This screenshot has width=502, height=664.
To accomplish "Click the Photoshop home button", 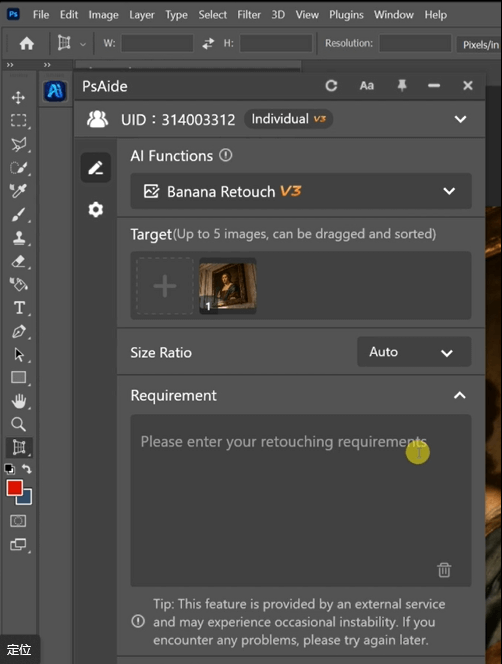I will click(x=26, y=43).
